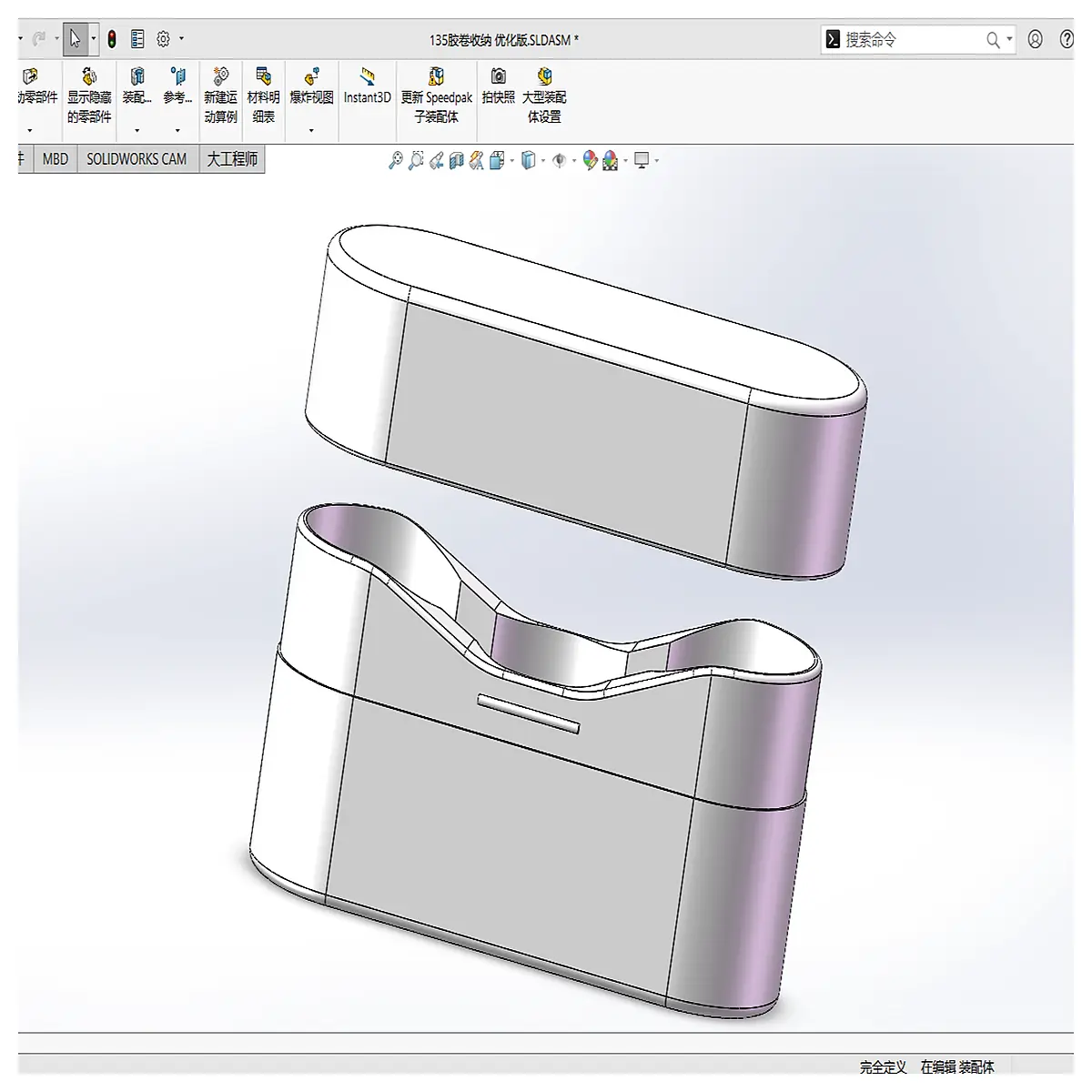Click the Hide/Show Items eye icon
Image resolution: width=1092 pixels, height=1092 pixels.
(x=560, y=161)
